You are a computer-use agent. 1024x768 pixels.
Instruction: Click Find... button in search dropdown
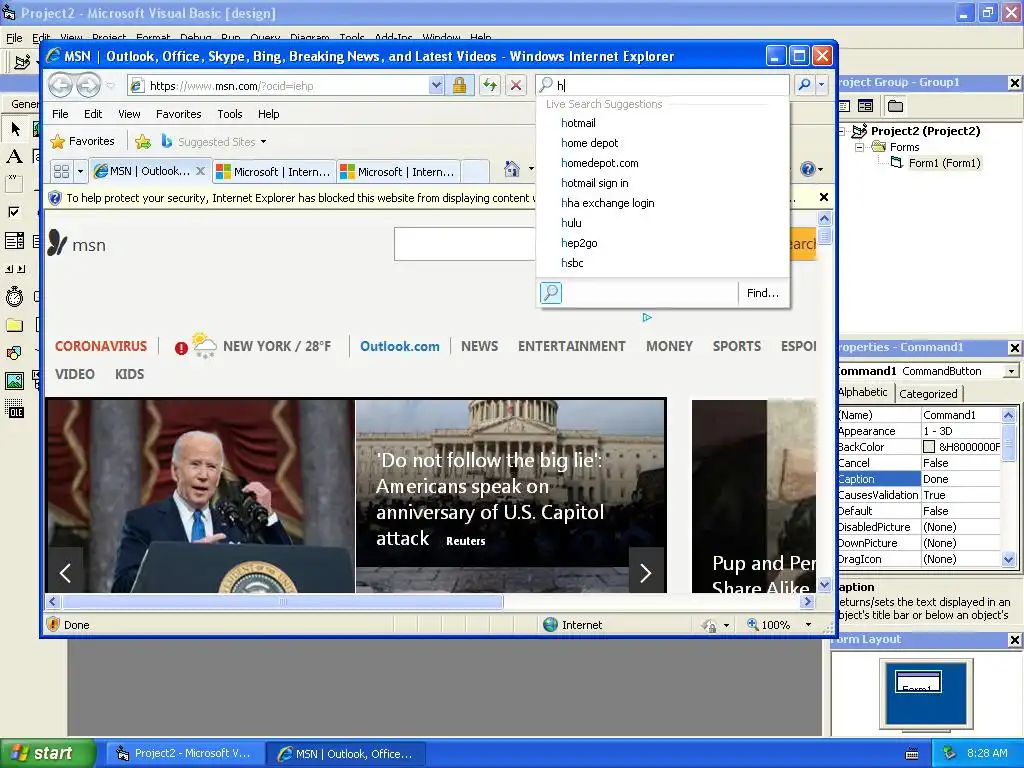(x=763, y=293)
